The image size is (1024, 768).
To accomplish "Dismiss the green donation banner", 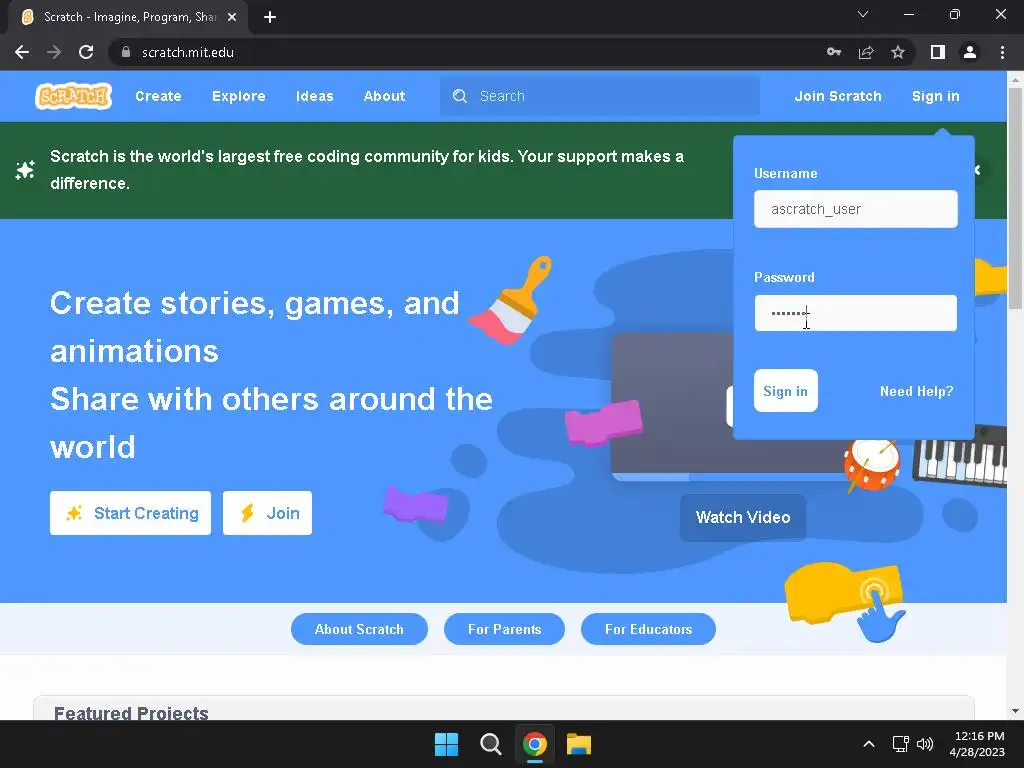I will click(978, 170).
